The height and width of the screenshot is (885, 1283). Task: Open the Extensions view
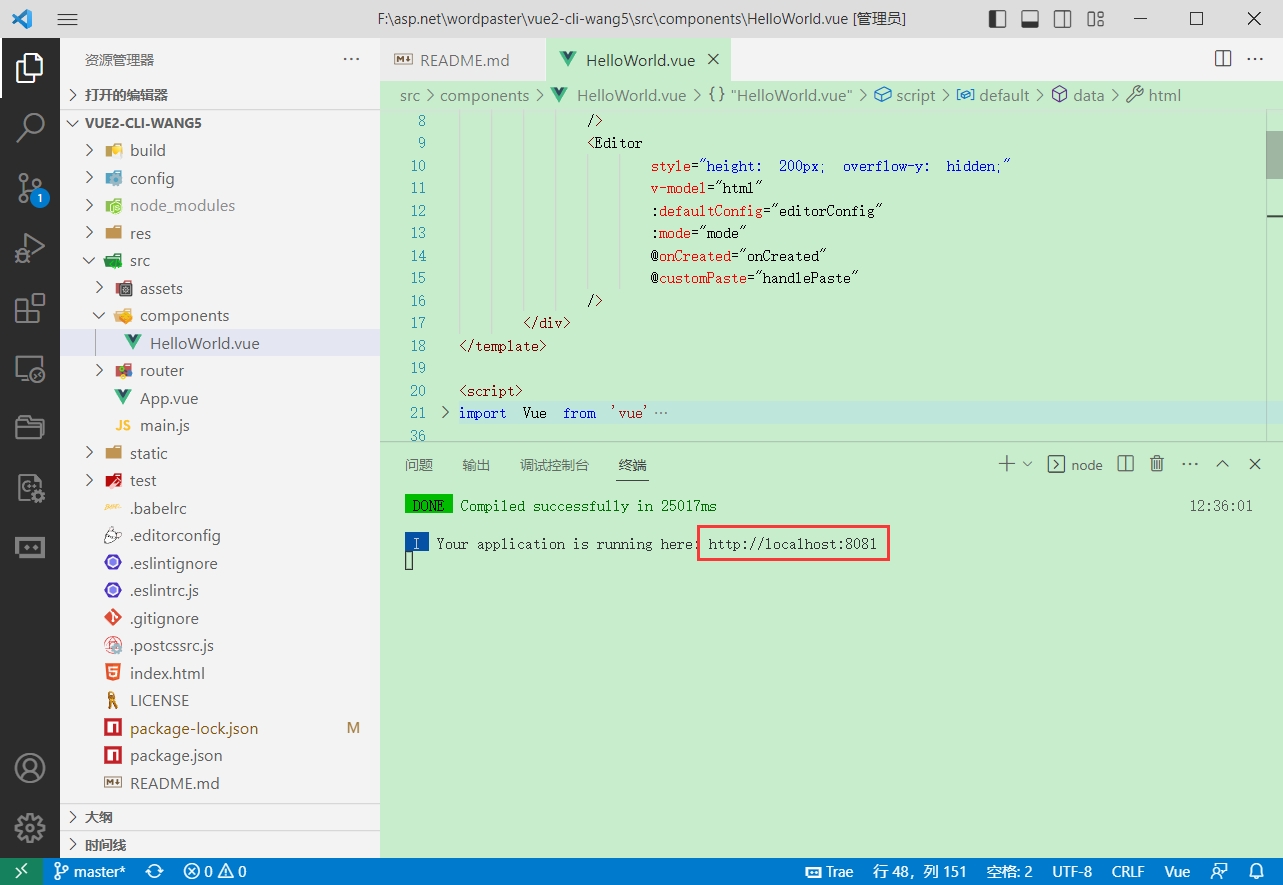point(30,309)
